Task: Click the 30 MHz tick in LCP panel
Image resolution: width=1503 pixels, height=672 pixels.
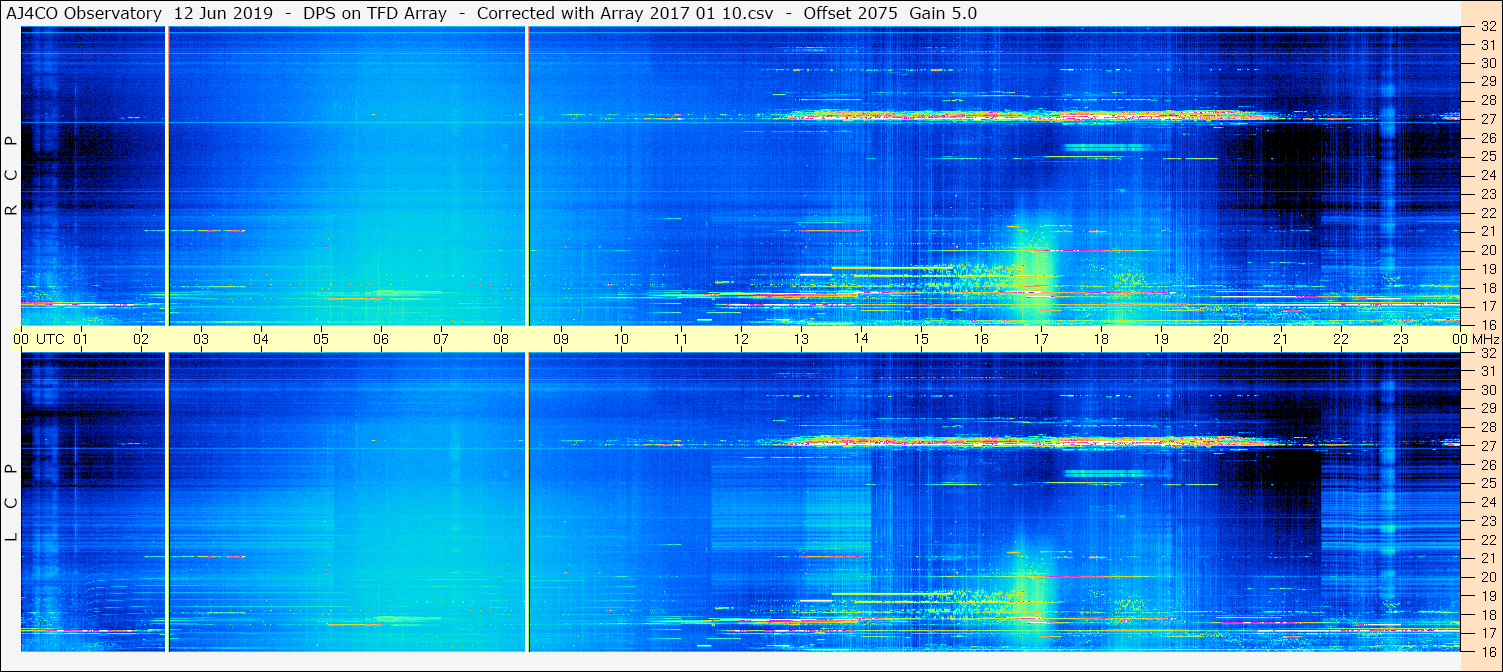Action: tap(1488, 390)
